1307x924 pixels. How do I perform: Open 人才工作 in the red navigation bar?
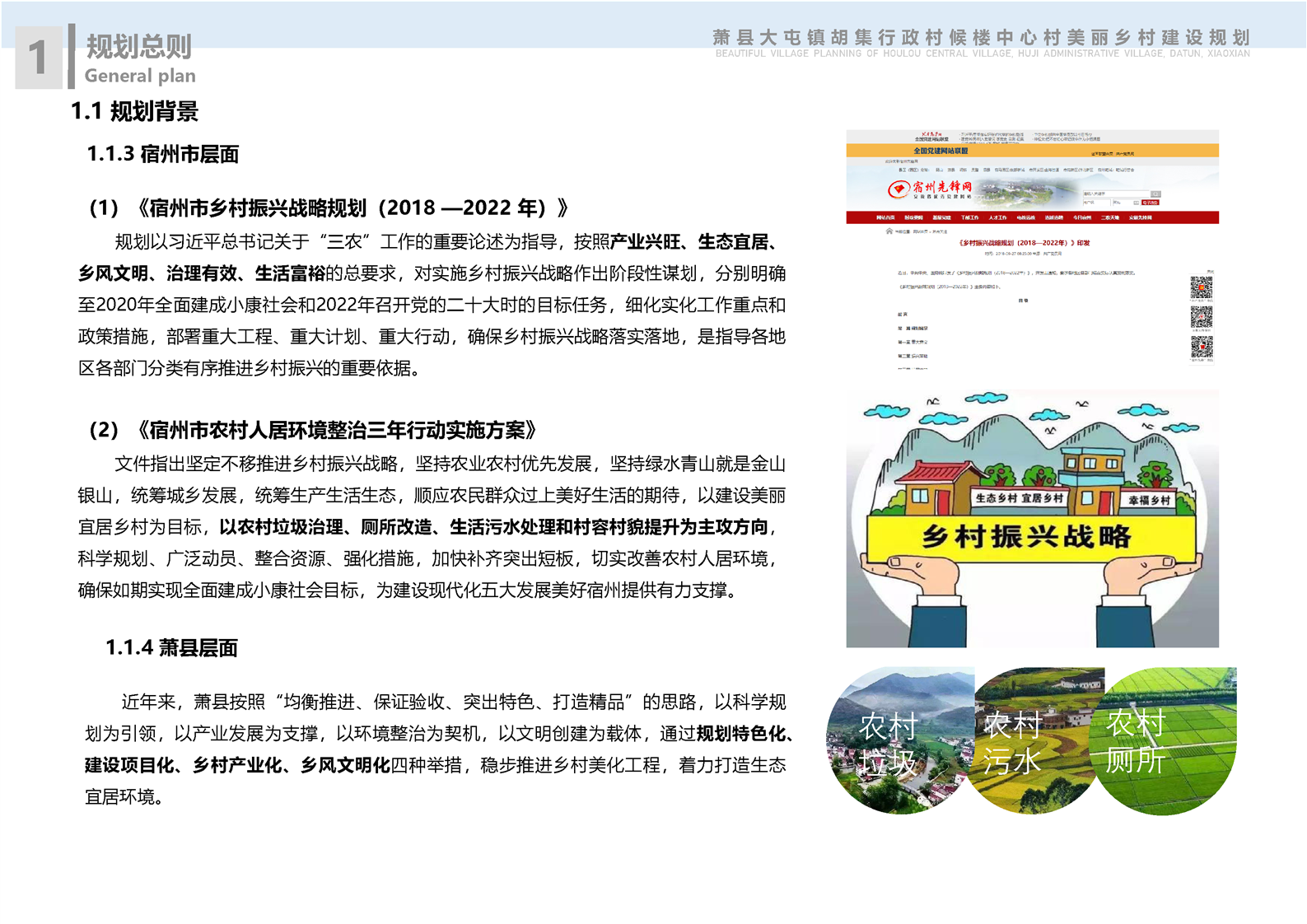click(997, 218)
